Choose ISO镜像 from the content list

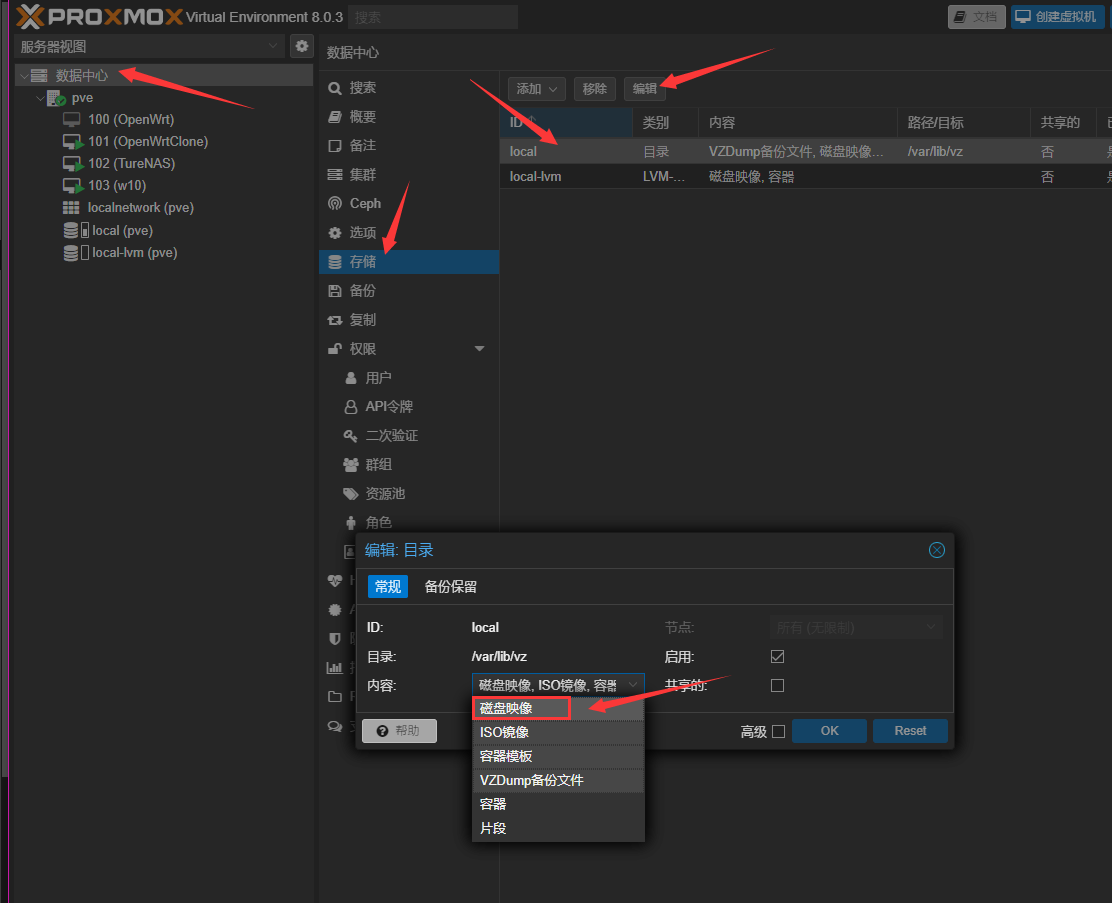click(504, 732)
